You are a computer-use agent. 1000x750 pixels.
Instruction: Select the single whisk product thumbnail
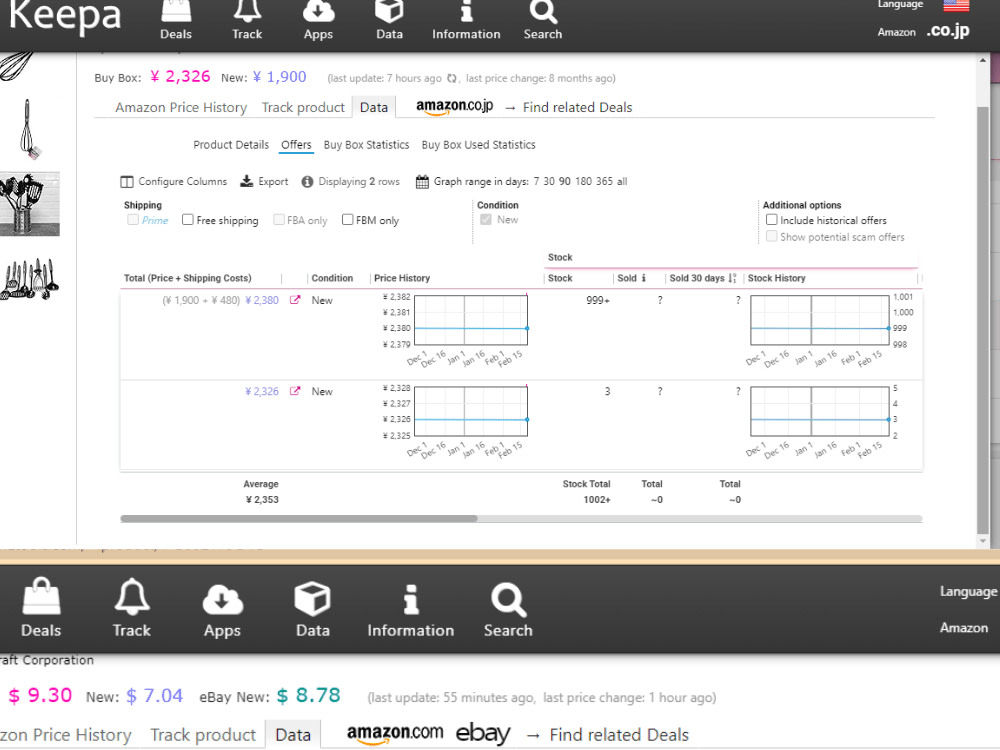(x=29, y=129)
